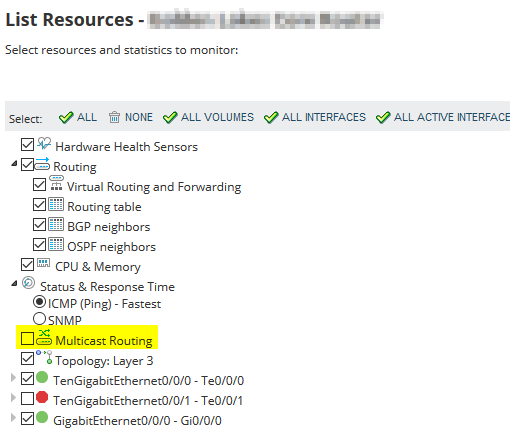Click the Topology: Layer 3 icon
This screenshot has width=510, height=431.
tap(44, 357)
